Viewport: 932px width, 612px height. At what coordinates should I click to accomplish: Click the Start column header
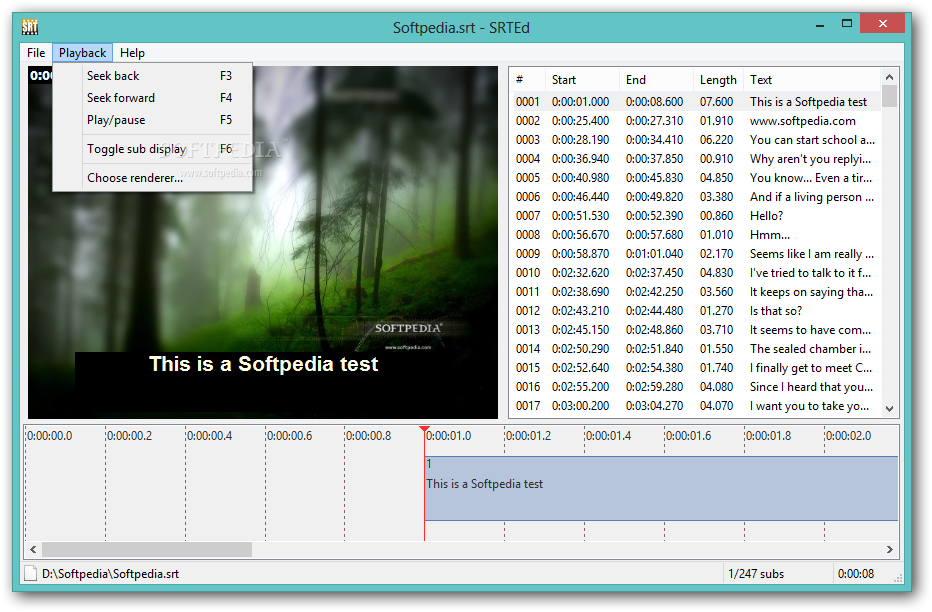[x=582, y=80]
